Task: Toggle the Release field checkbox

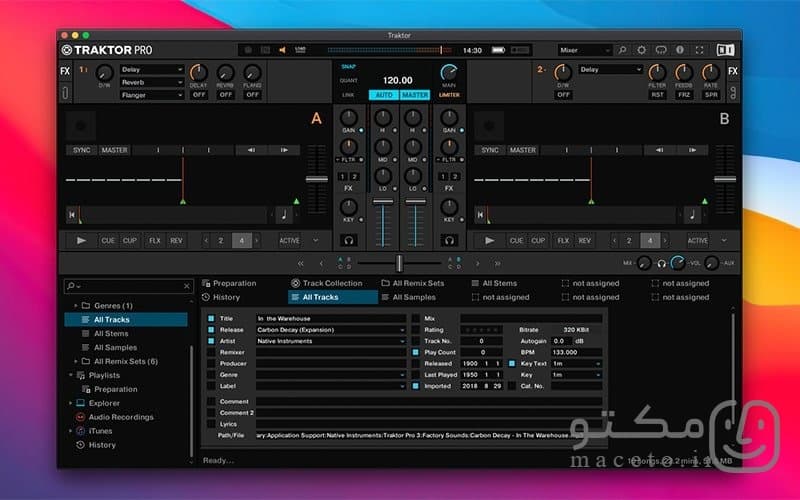Action: pos(211,330)
